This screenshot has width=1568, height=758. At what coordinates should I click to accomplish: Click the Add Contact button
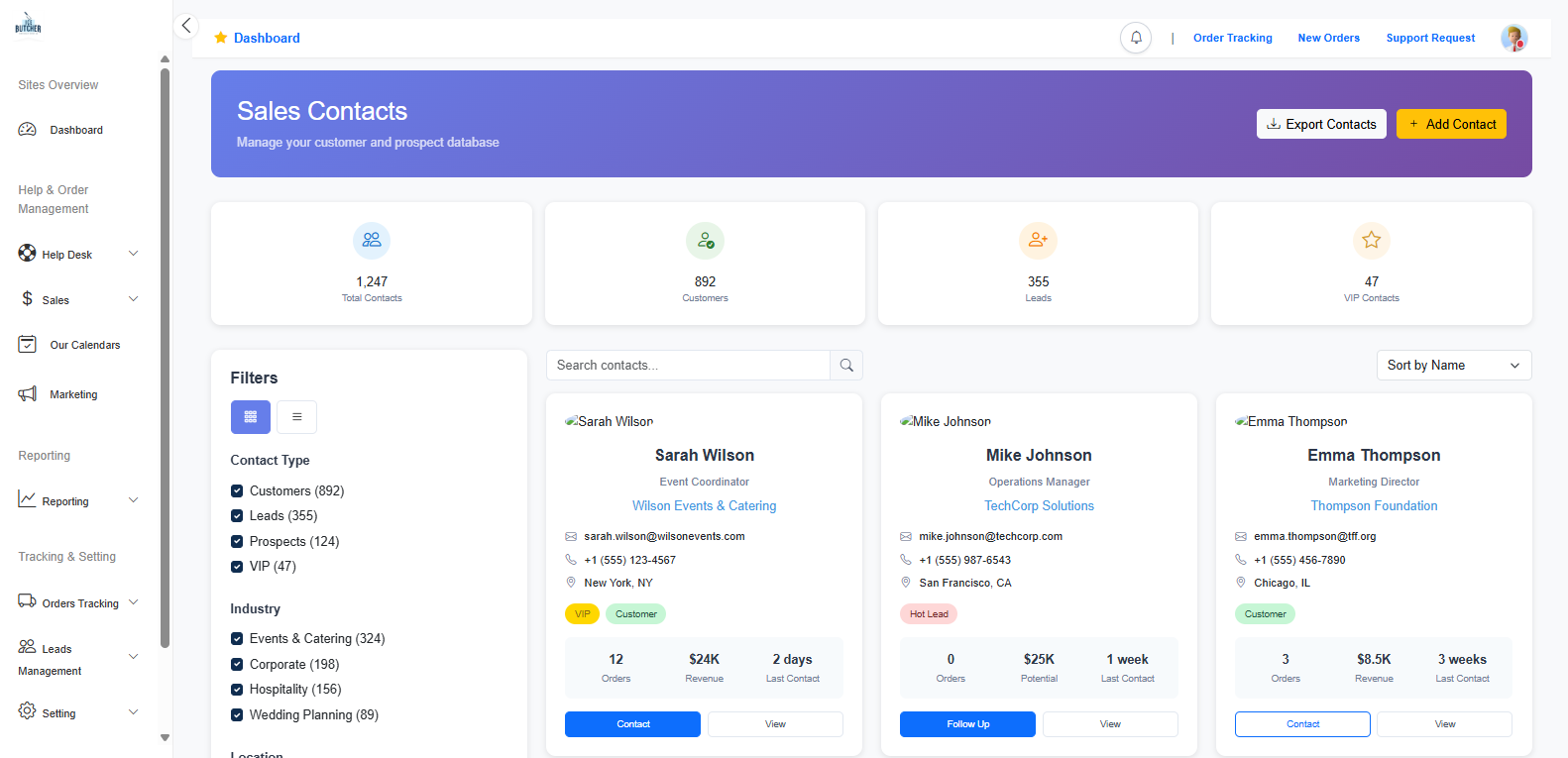coord(1451,124)
